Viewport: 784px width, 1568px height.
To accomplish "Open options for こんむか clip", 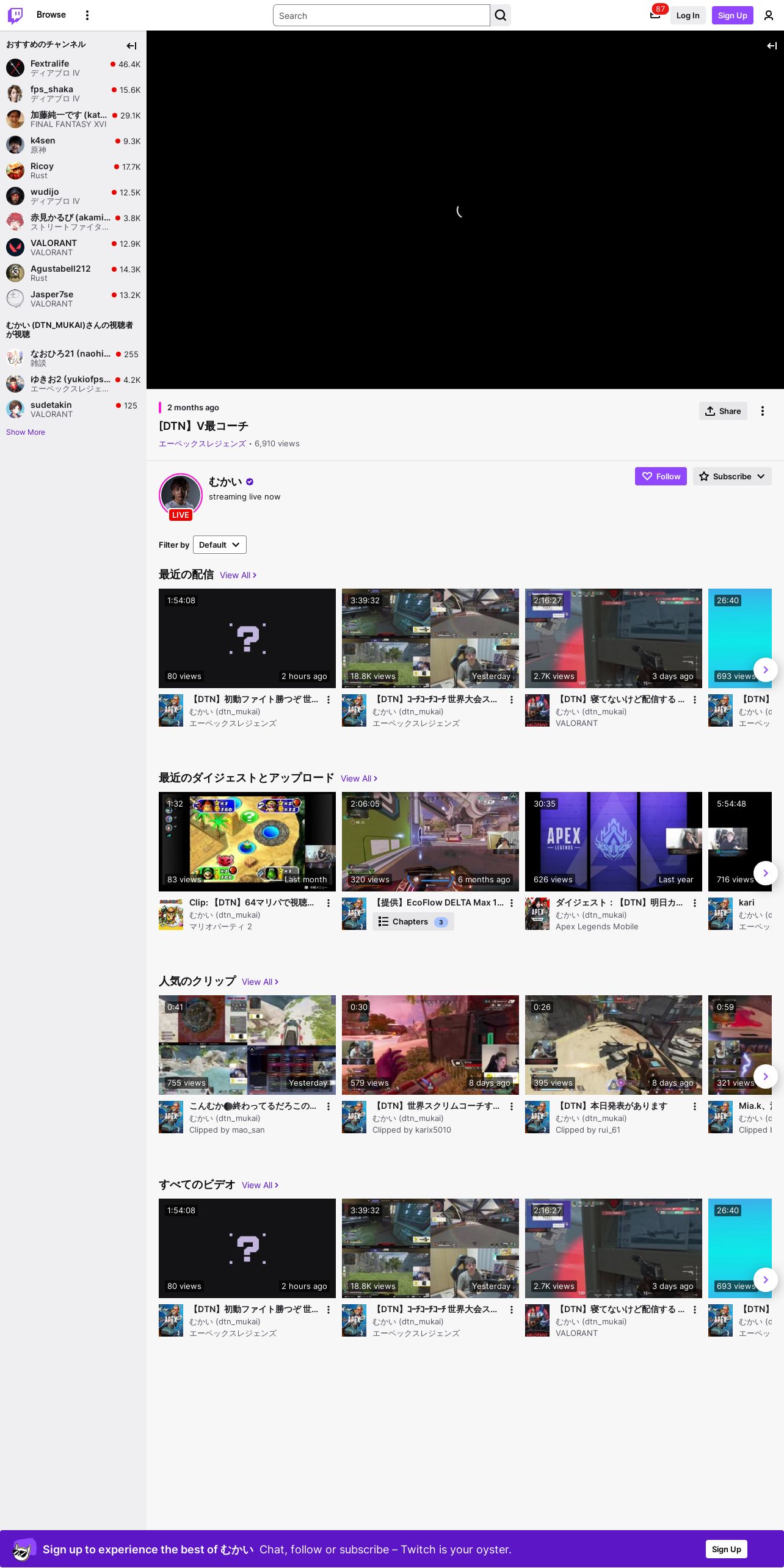I will (x=328, y=1106).
